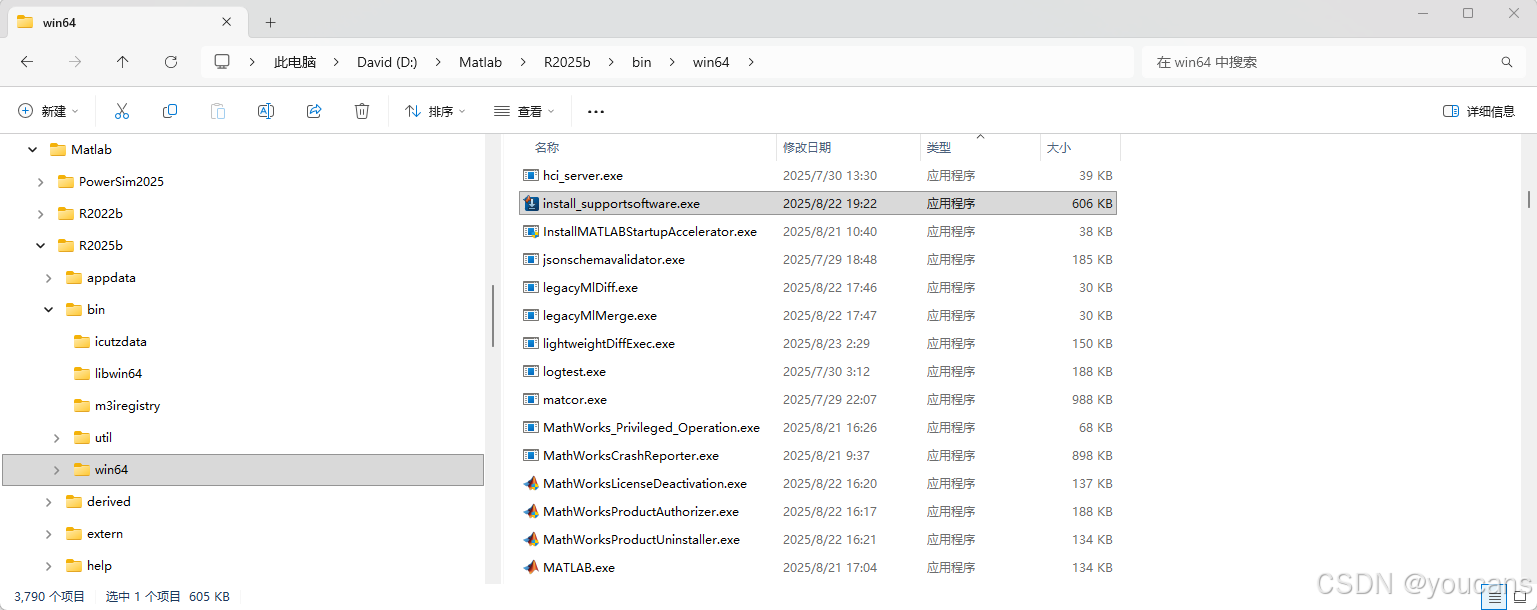Collapse the Matlab tree node

[33, 150]
